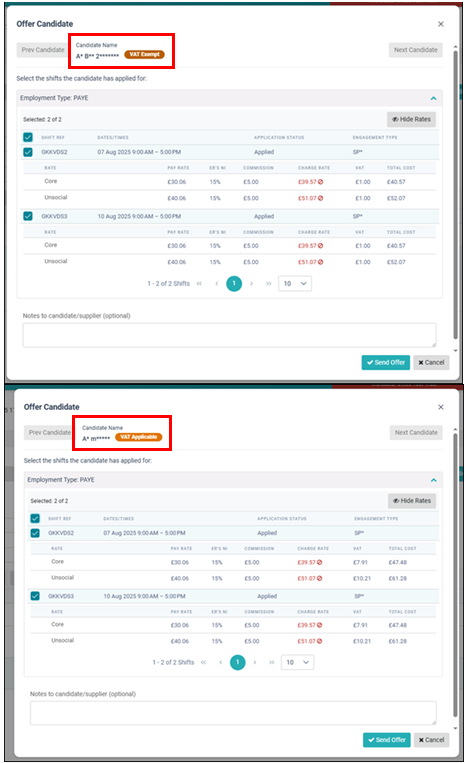465x763 pixels.
Task: Click the notes to candidate/supplier field in top dialog
Action: (x=230, y=335)
